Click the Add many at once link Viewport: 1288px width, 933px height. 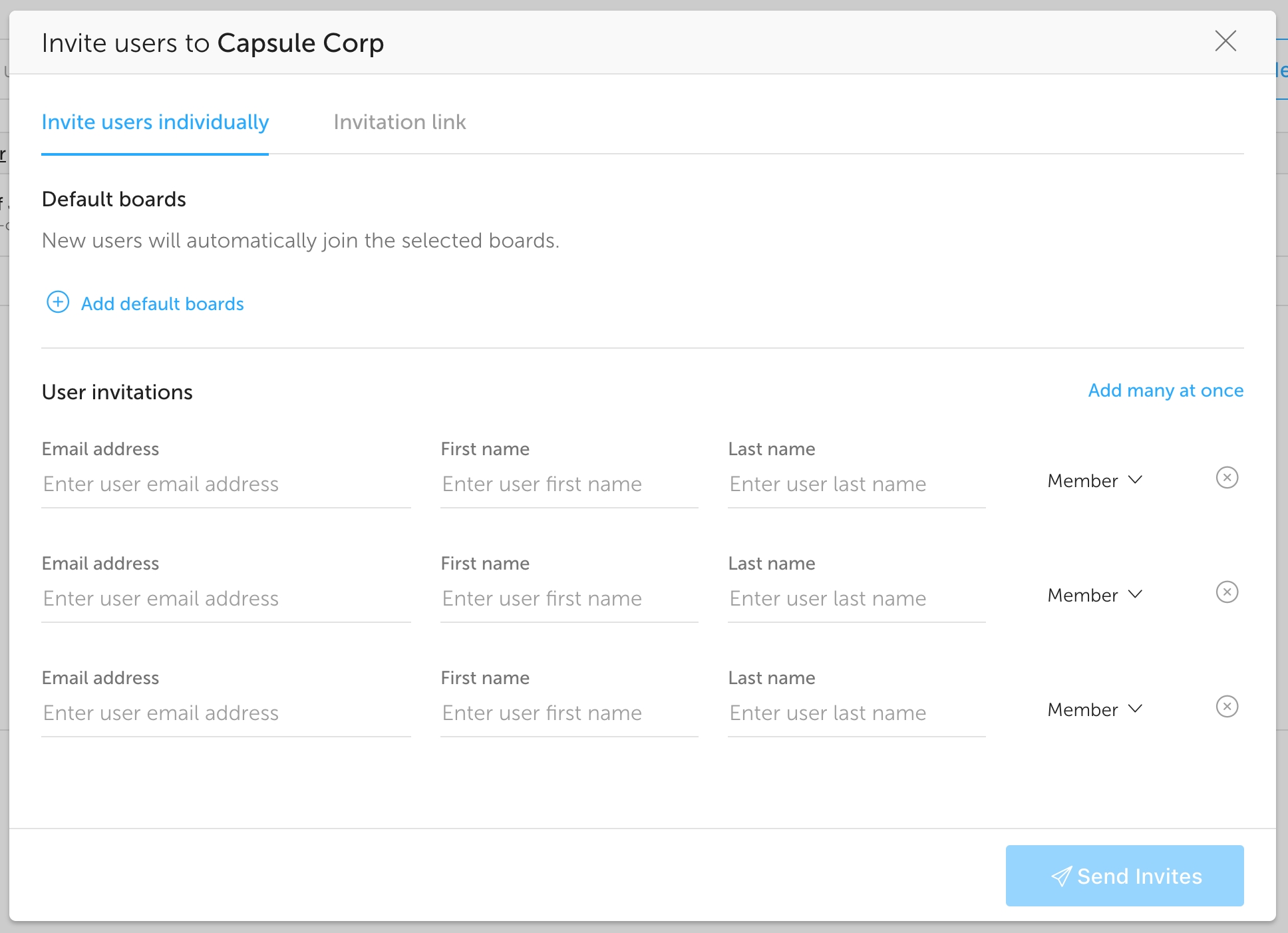(x=1165, y=391)
